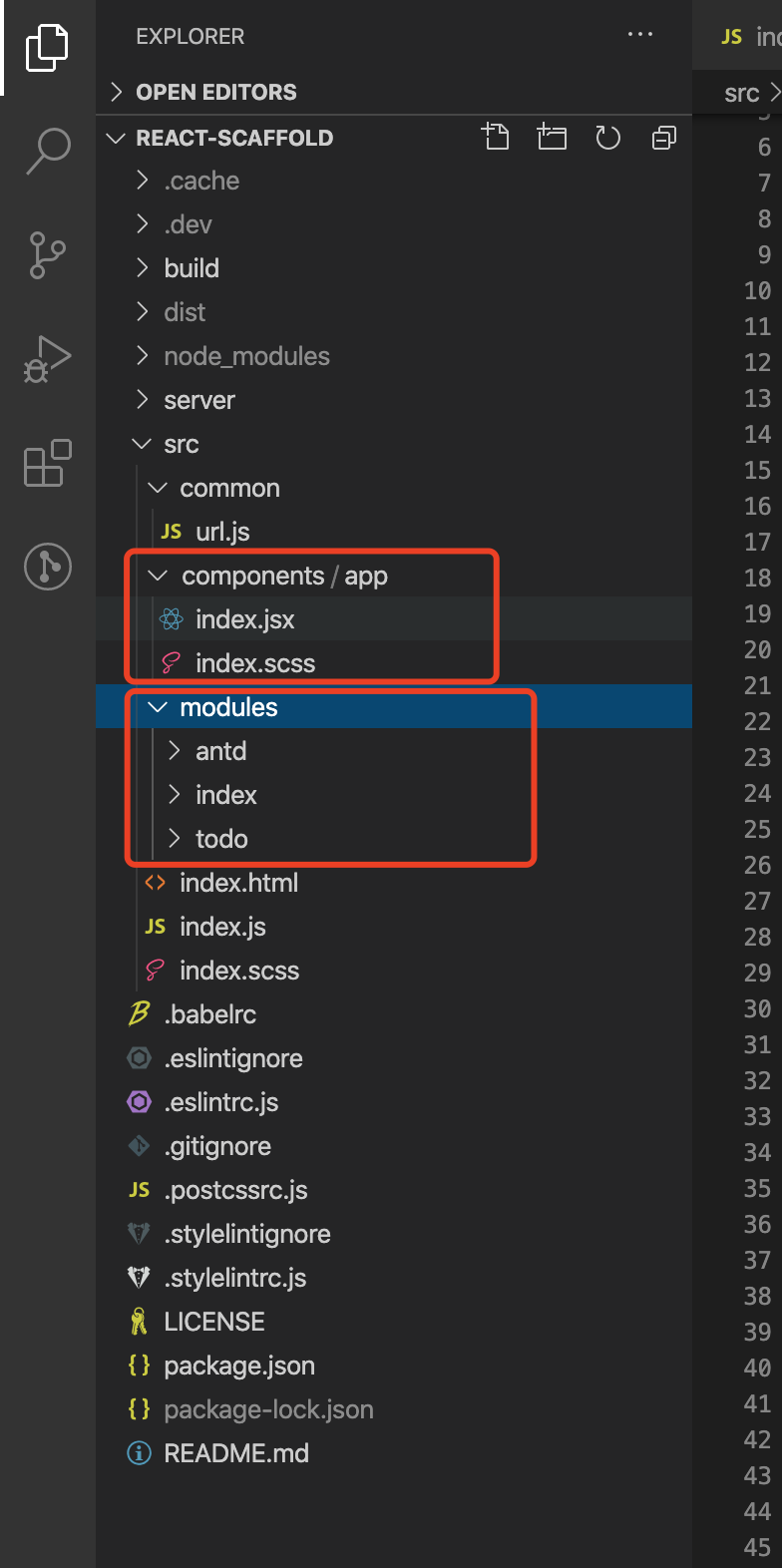Open the Source Control view
Screen dimensions: 782x1568
point(48,255)
